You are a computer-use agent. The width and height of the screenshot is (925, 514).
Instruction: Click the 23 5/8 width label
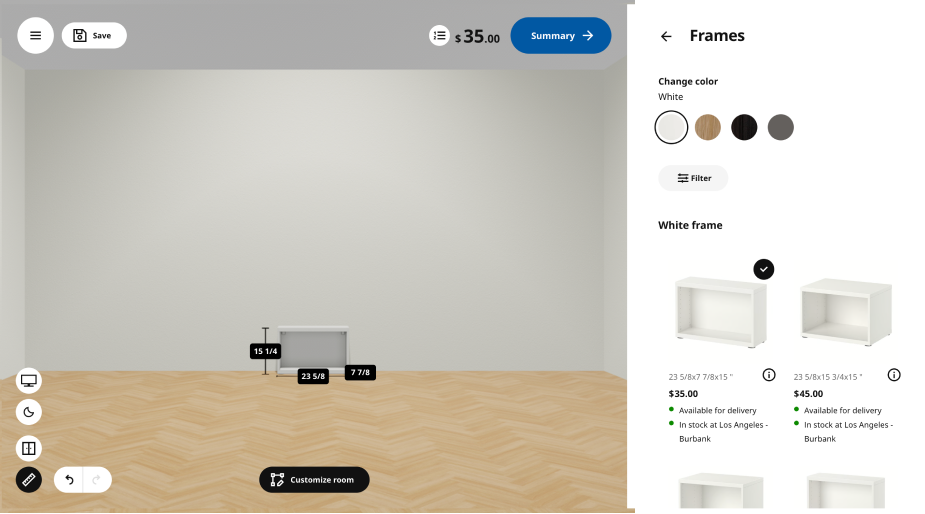pyautogui.click(x=313, y=376)
